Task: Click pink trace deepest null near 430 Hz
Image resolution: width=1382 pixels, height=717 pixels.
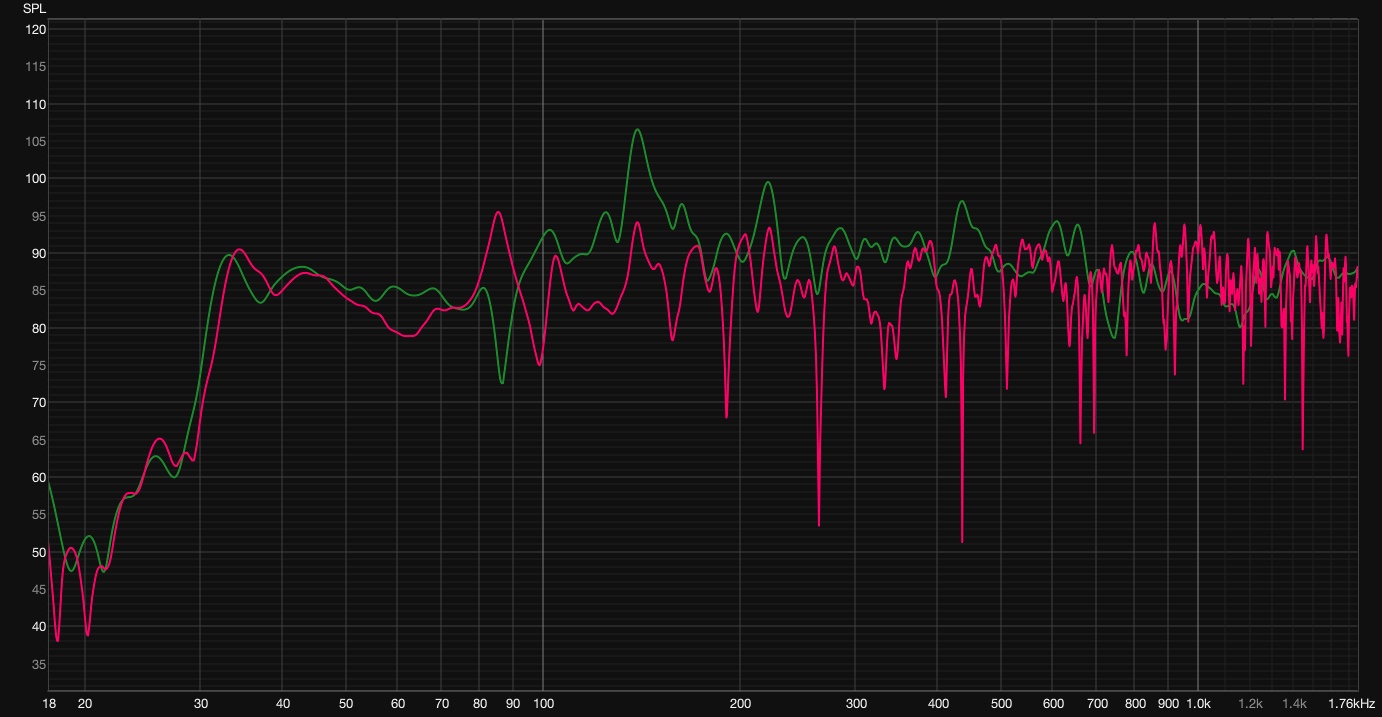Action: pyautogui.click(x=962, y=542)
